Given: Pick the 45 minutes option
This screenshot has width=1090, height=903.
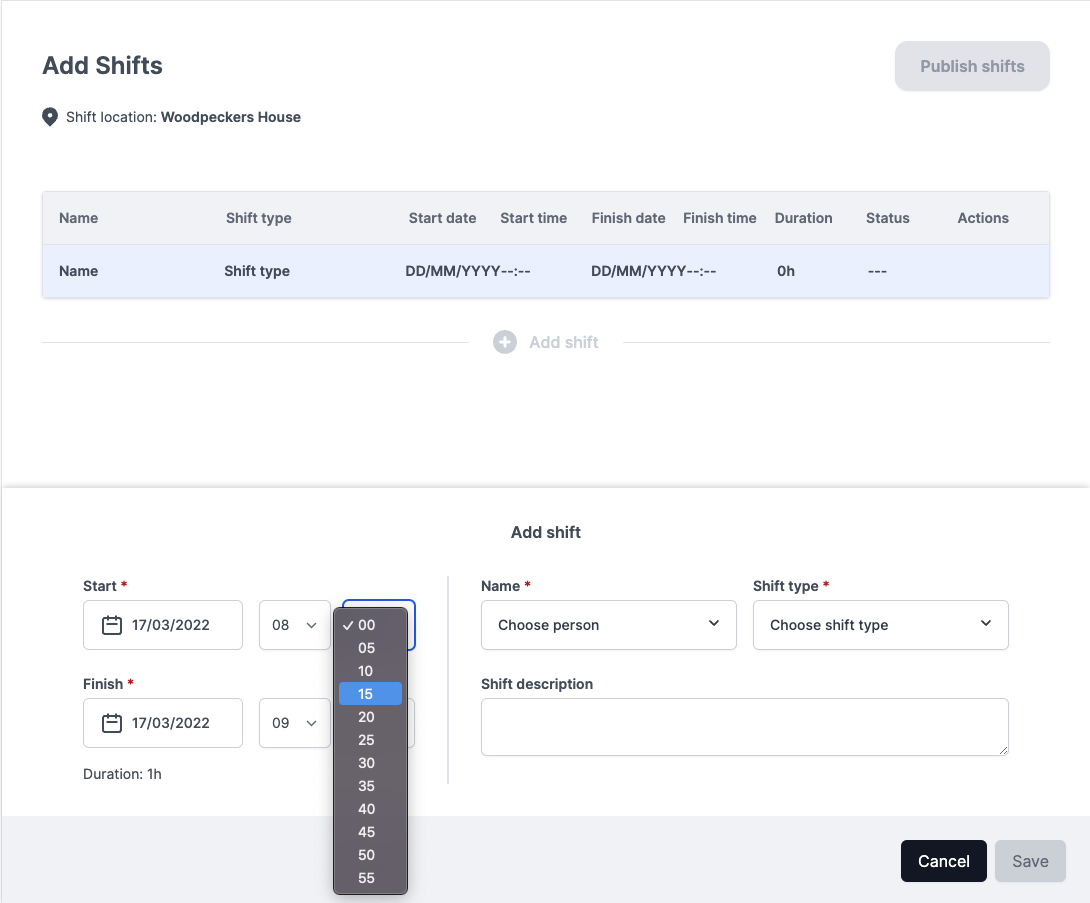Looking at the screenshot, I should 369,832.
